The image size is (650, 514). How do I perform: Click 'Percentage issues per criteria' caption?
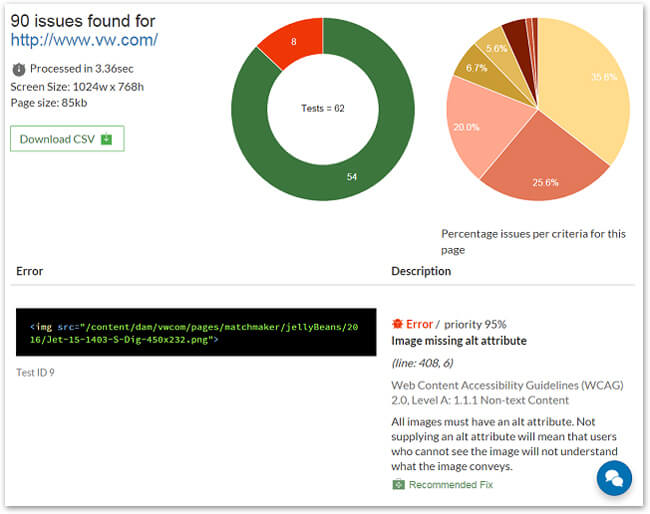coord(533,242)
